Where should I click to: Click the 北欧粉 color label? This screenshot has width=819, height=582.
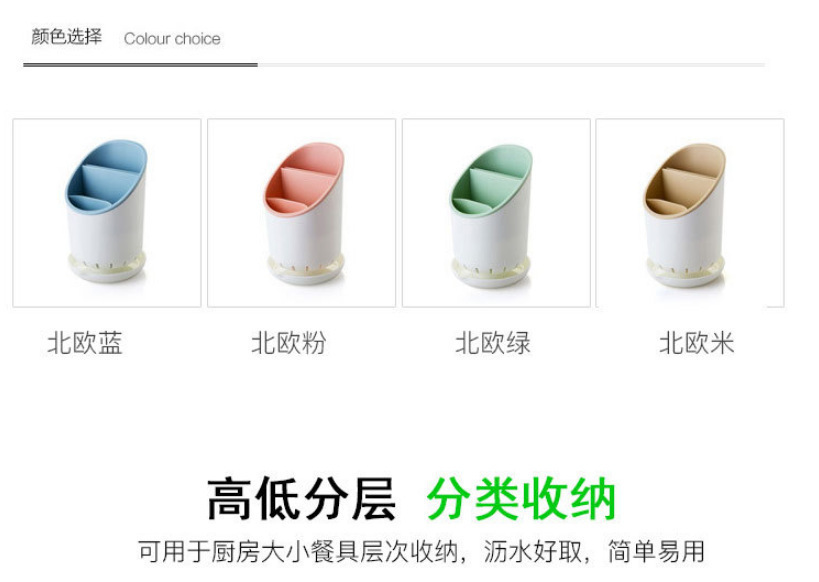click(289, 343)
